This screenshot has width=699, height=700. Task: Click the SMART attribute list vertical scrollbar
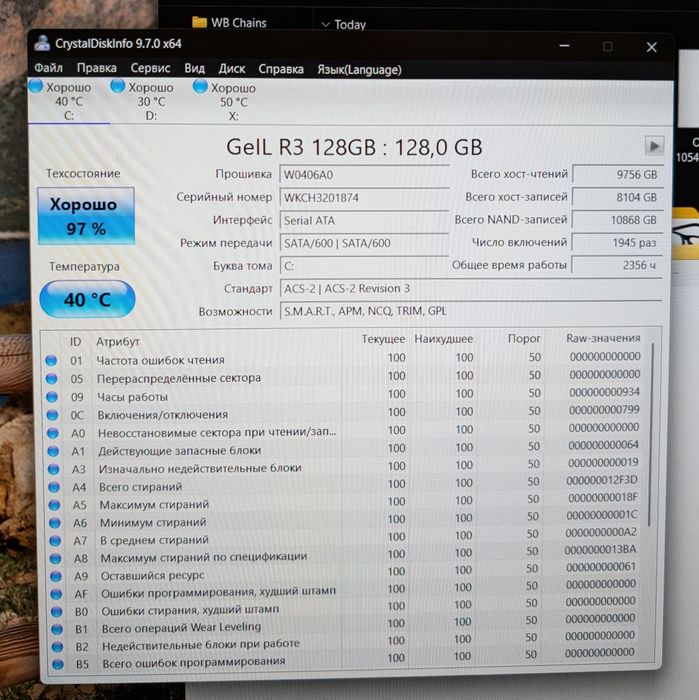(652, 433)
